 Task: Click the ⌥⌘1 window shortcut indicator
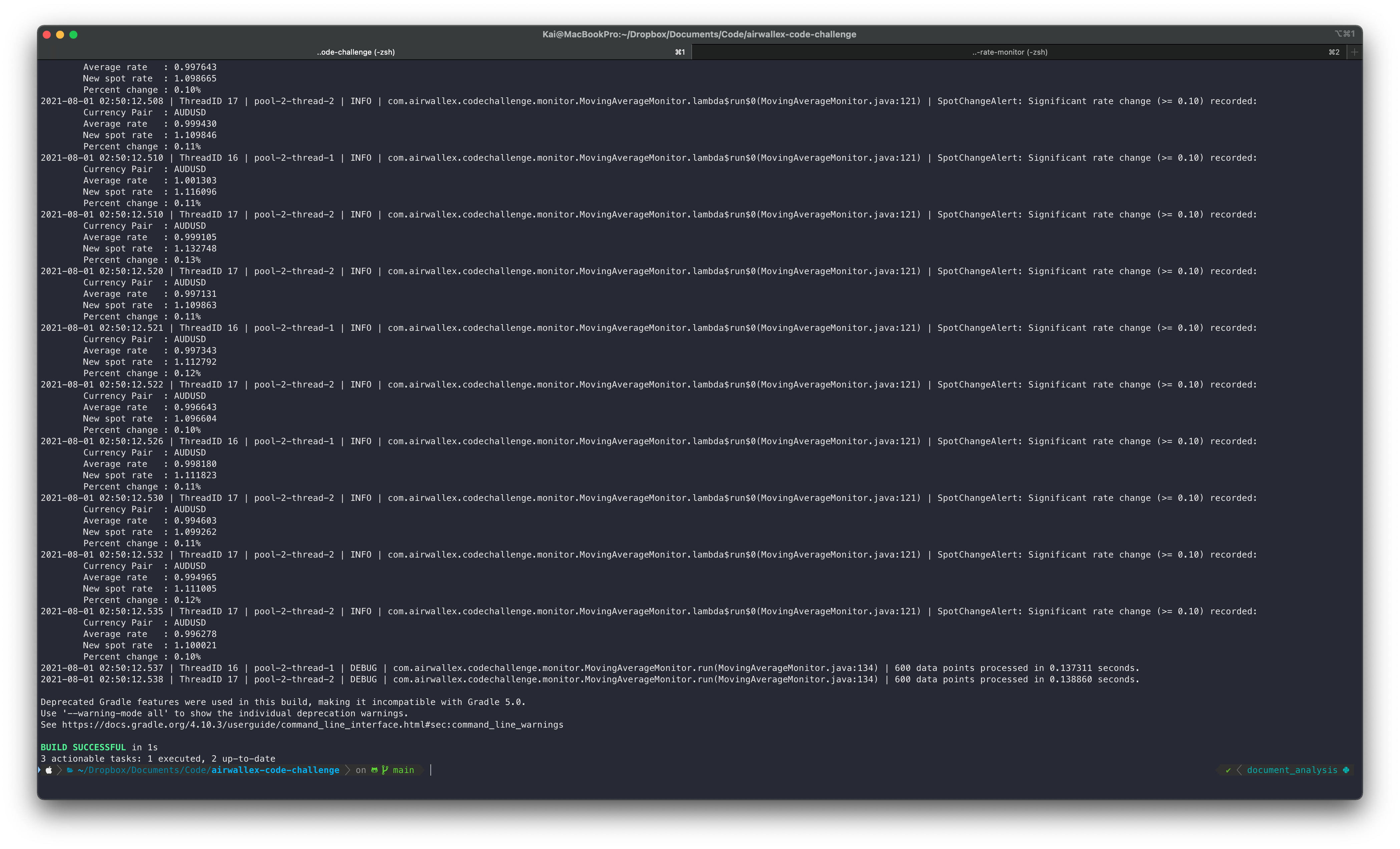(1344, 34)
